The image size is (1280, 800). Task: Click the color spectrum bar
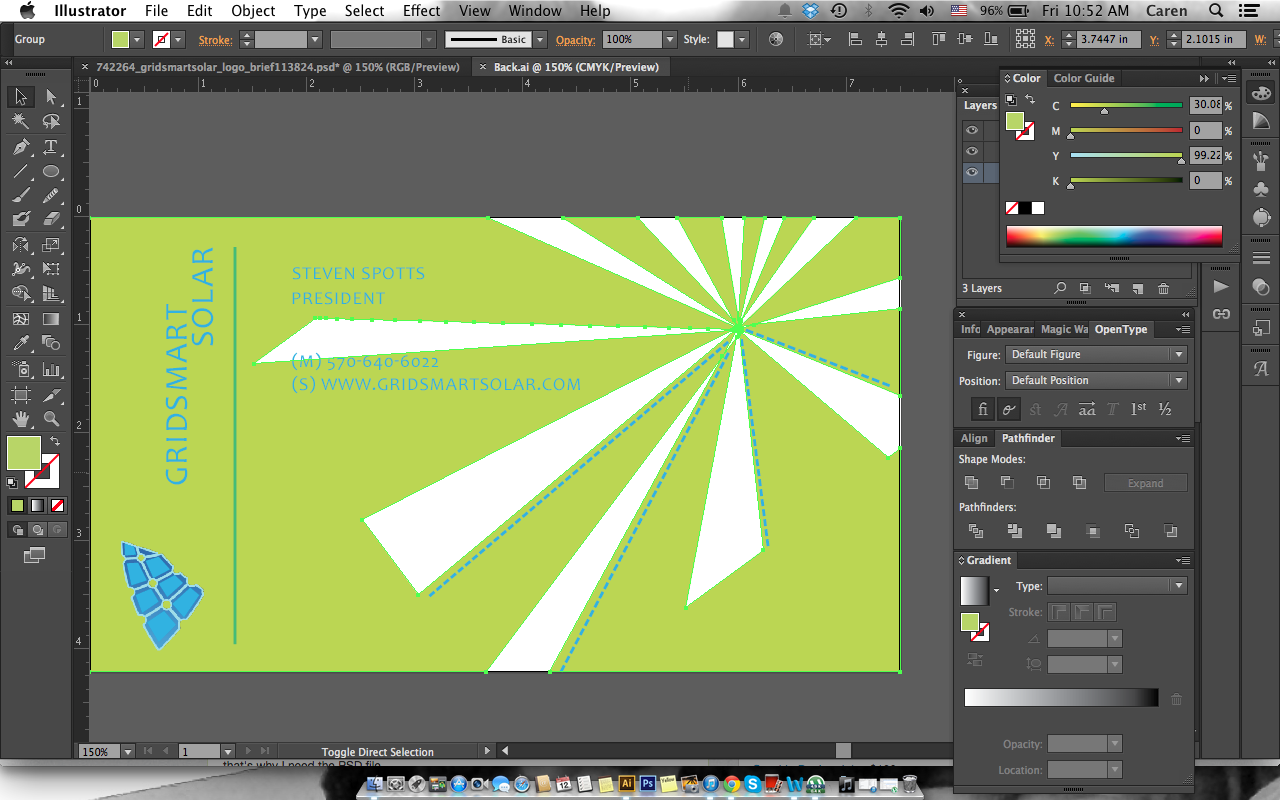pos(1113,236)
